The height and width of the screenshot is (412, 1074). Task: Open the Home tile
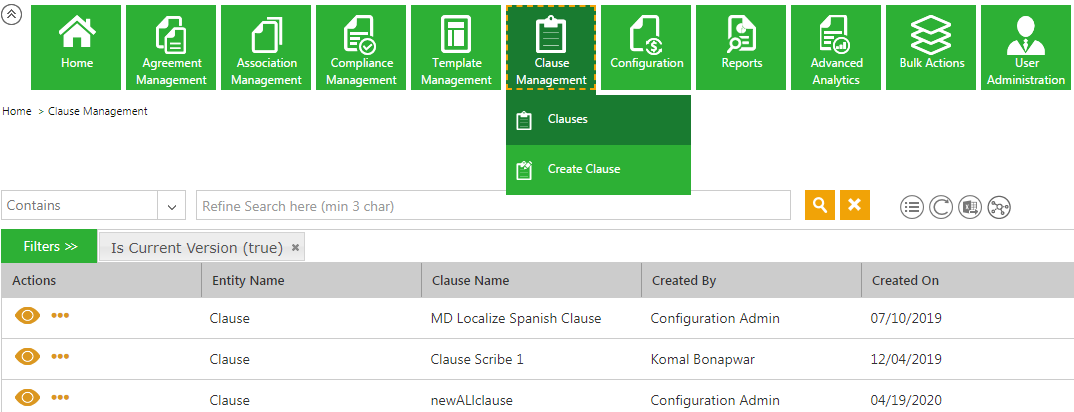coord(76,47)
